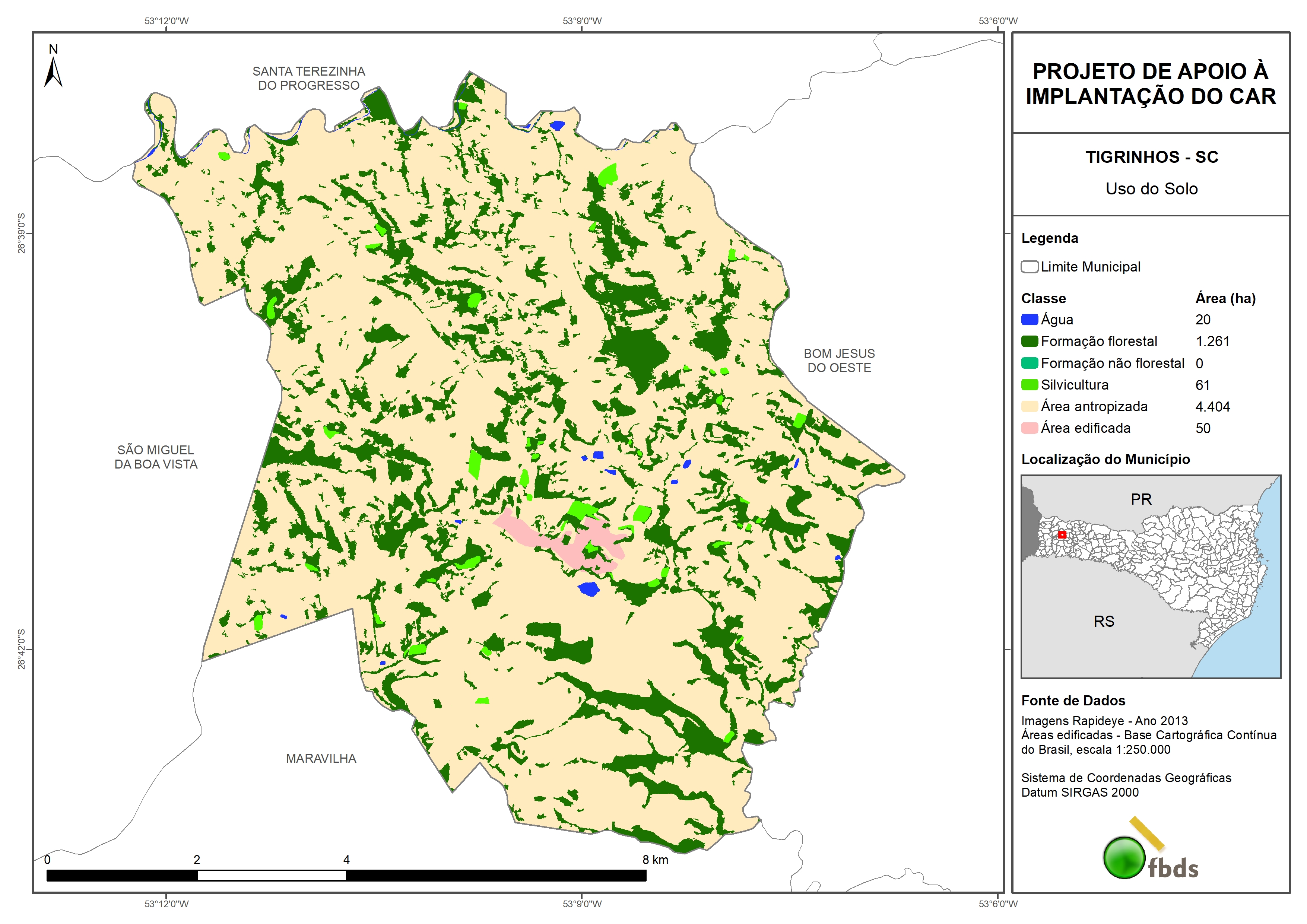Viewport: 1307px width, 924px height.
Task: Click the Limite Municipal legend outline symbol
Action: pos(1029,266)
